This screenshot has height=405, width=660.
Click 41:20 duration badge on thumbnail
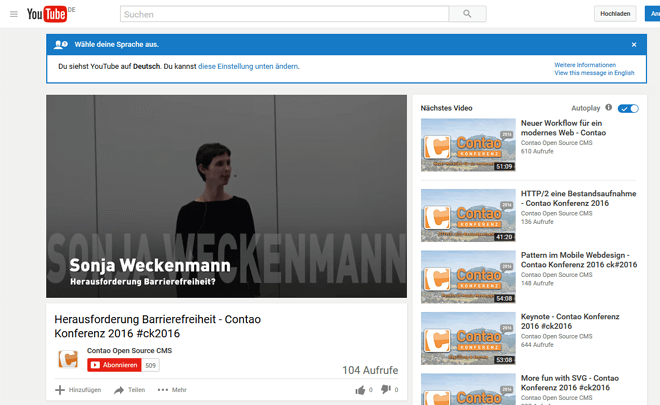coord(504,237)
